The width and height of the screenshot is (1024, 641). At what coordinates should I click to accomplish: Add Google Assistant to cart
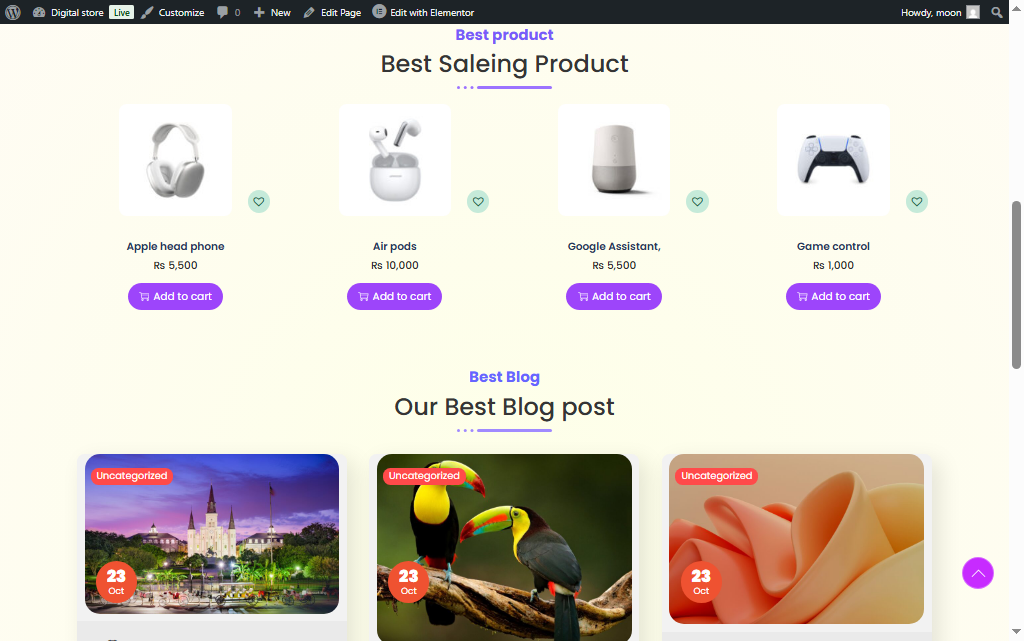(x=613, y=296)
